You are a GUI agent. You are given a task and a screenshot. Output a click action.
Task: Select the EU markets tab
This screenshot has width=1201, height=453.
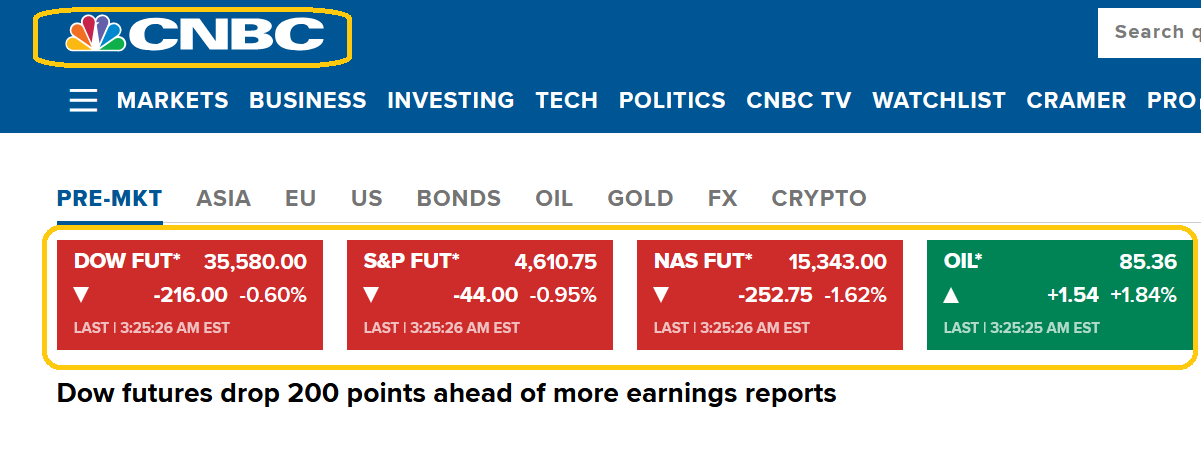tap(300, 198)
